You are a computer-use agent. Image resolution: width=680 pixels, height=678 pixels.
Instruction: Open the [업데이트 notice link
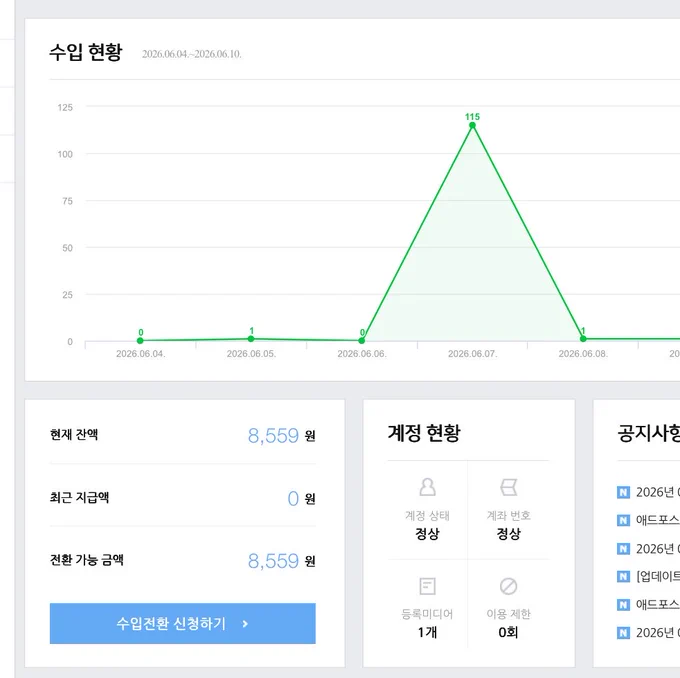tap(657, 576)
